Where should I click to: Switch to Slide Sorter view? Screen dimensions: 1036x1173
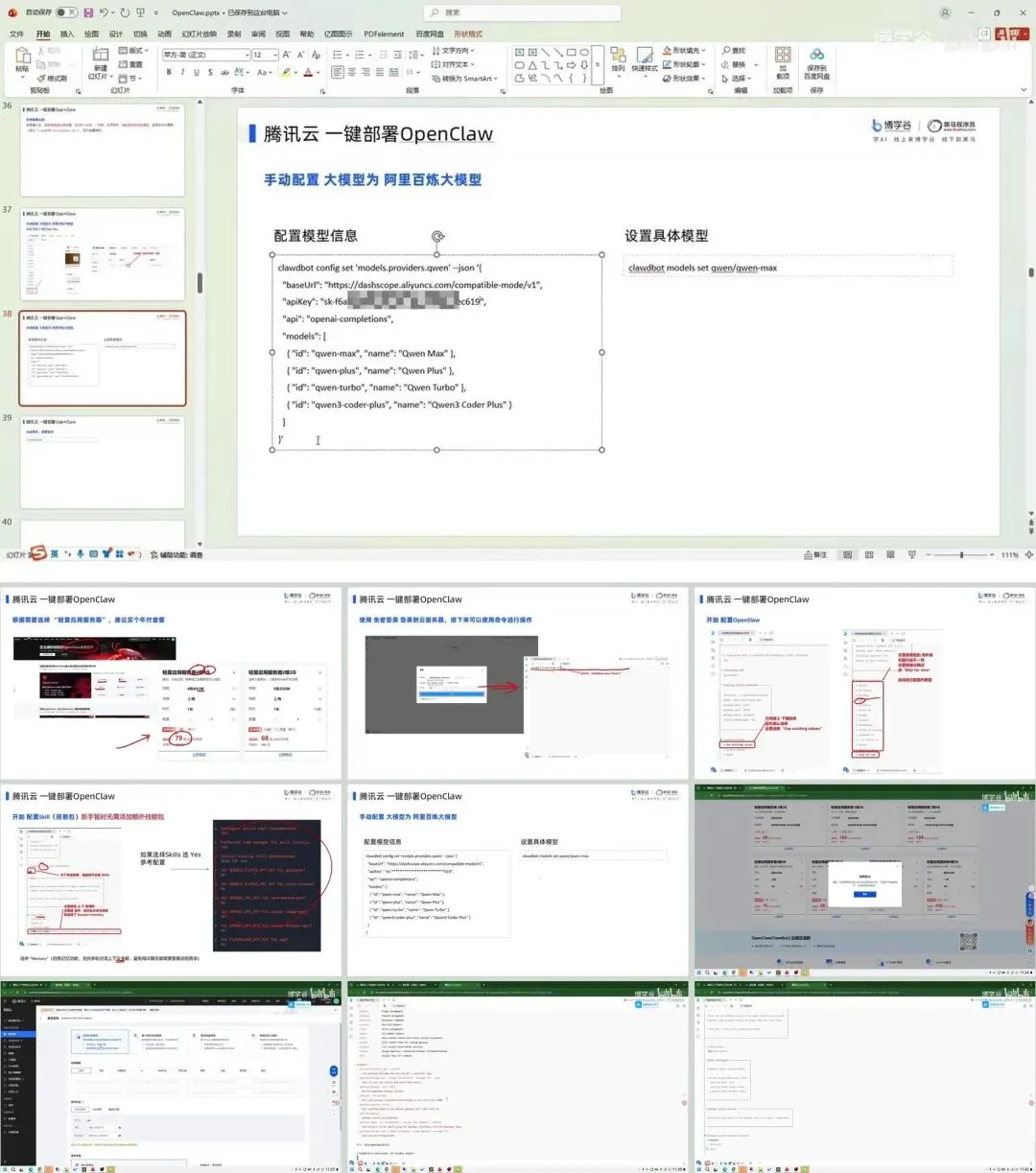[x=869, y=554]
